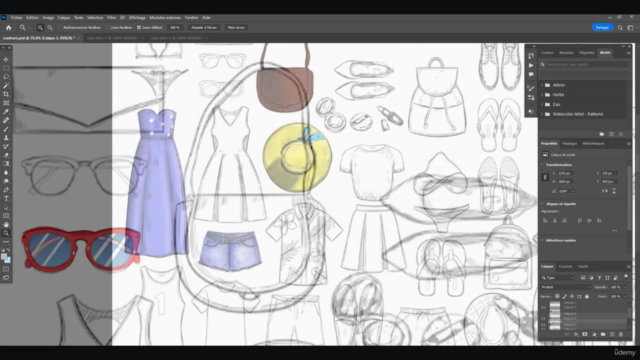Collapse the Sélections rapides section
Image resolution: width=640 pixels, height=360 pixels.
[x=542, y=240]
